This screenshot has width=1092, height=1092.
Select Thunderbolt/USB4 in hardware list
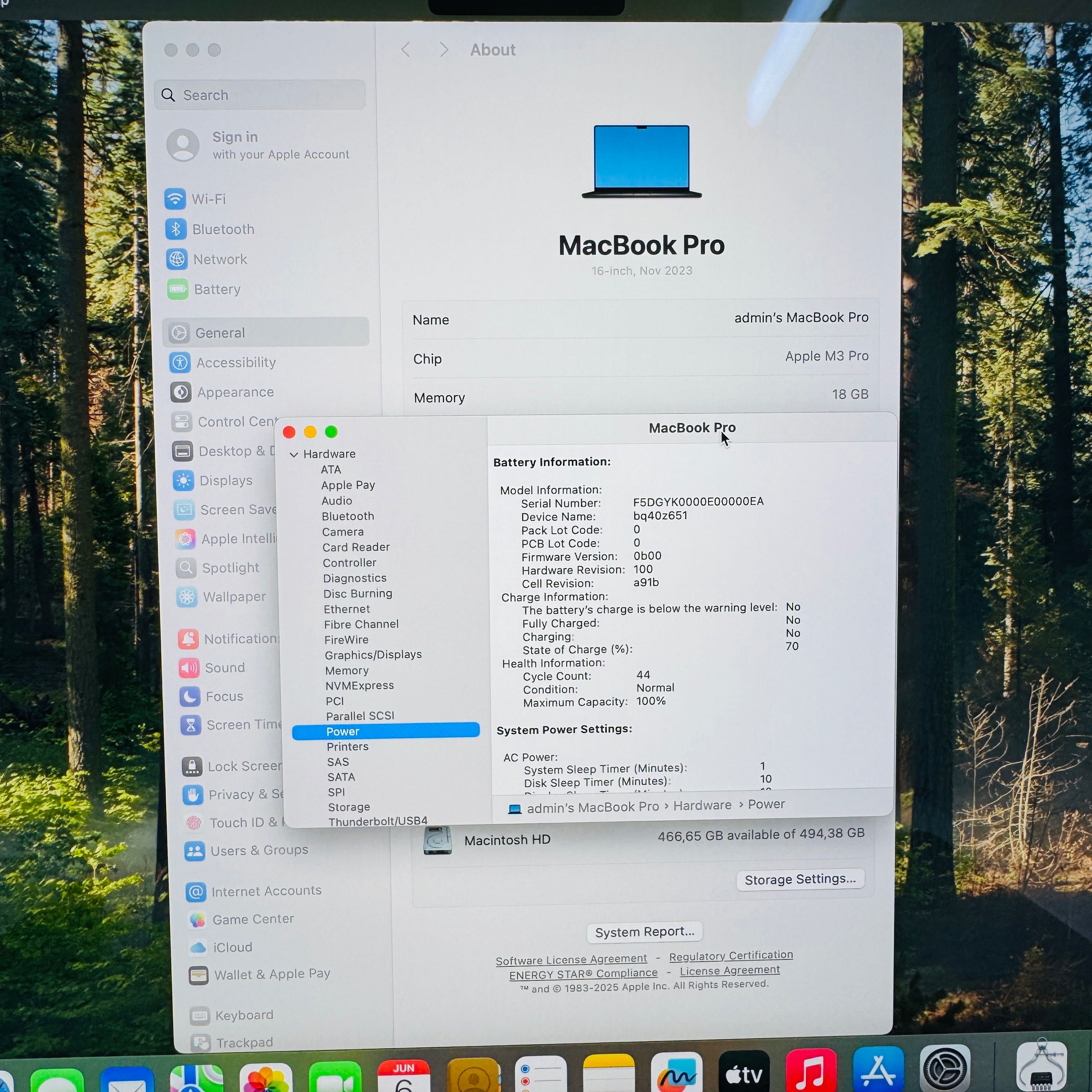[x=378, y=821]
